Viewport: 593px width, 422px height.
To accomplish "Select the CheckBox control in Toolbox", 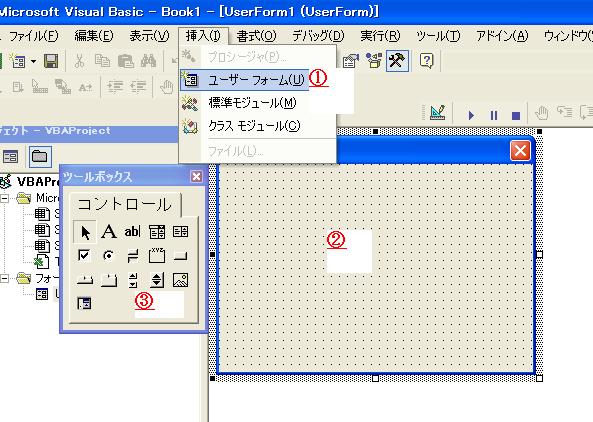I will [84, 255].
